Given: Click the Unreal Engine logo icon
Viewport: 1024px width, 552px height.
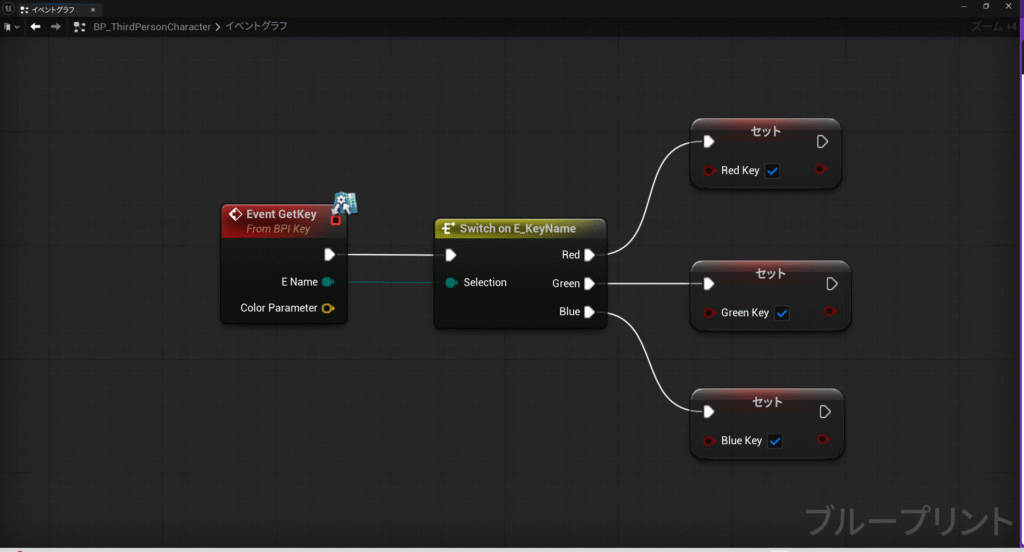Looking at the screenshot, I should point(8,9).
